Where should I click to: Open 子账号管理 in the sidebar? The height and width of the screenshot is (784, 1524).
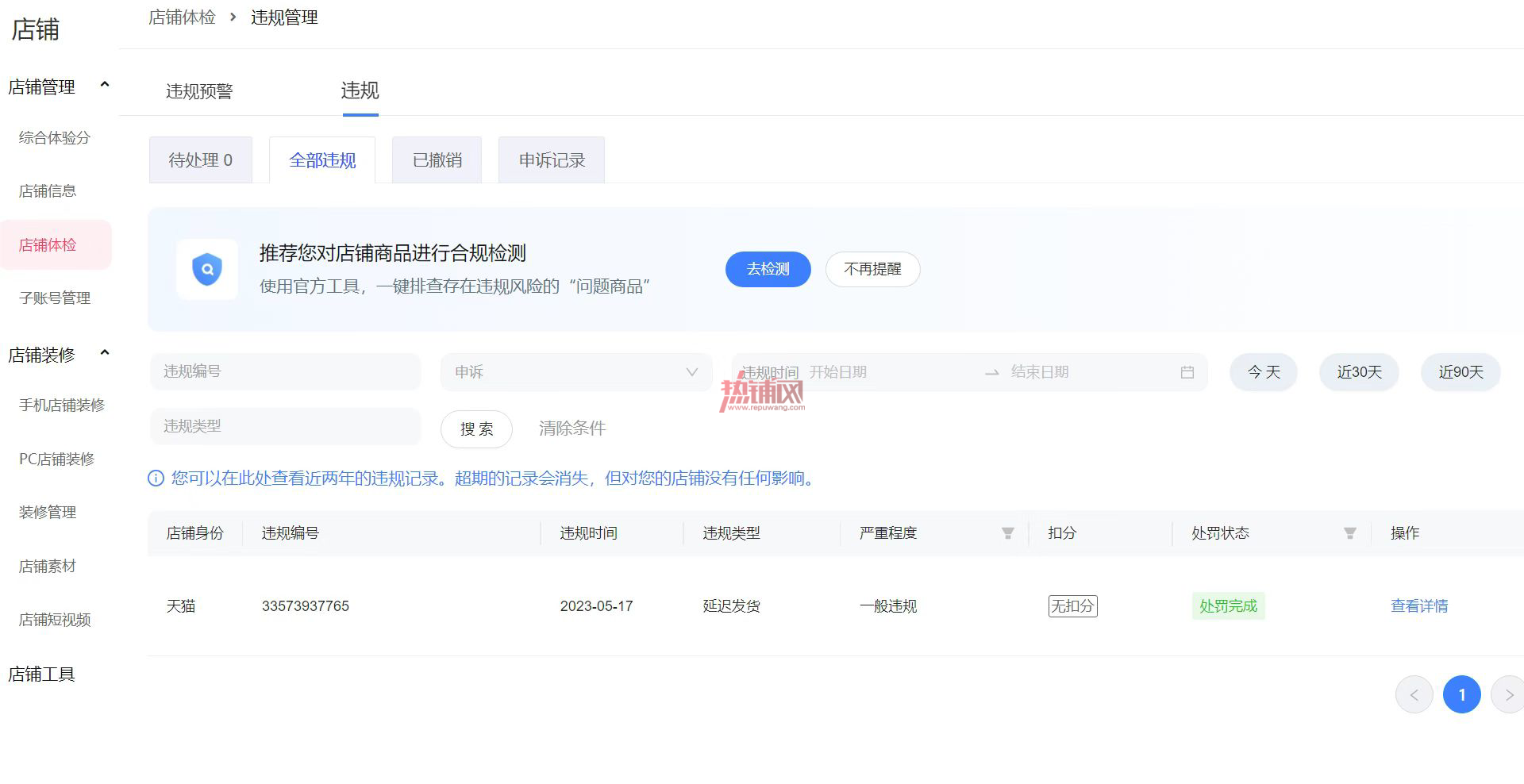coord(55,298)
